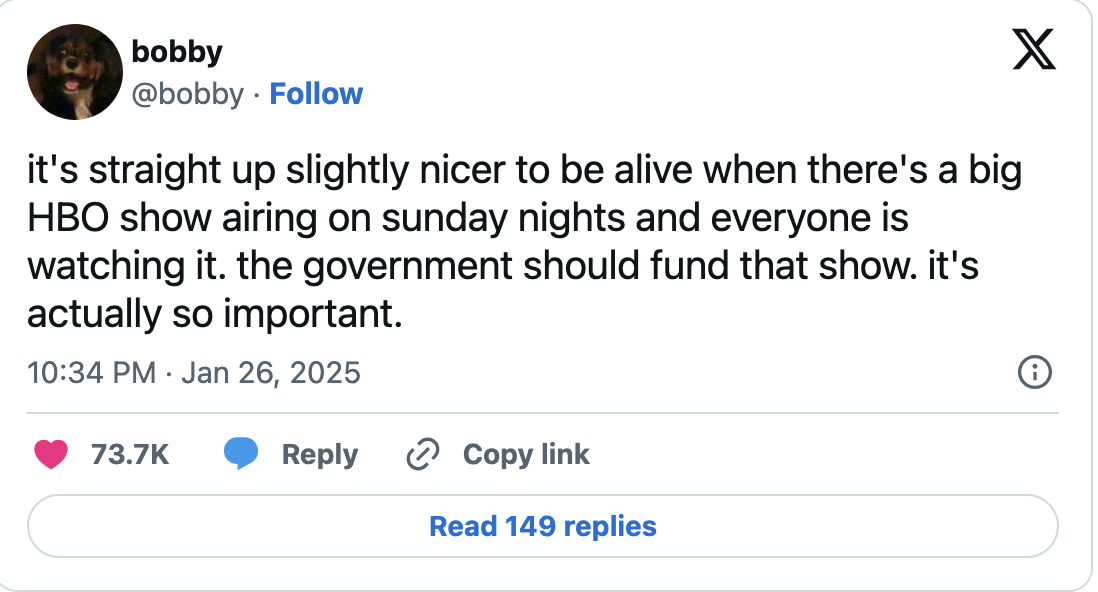Click the Reply text label

click(317, 454)
